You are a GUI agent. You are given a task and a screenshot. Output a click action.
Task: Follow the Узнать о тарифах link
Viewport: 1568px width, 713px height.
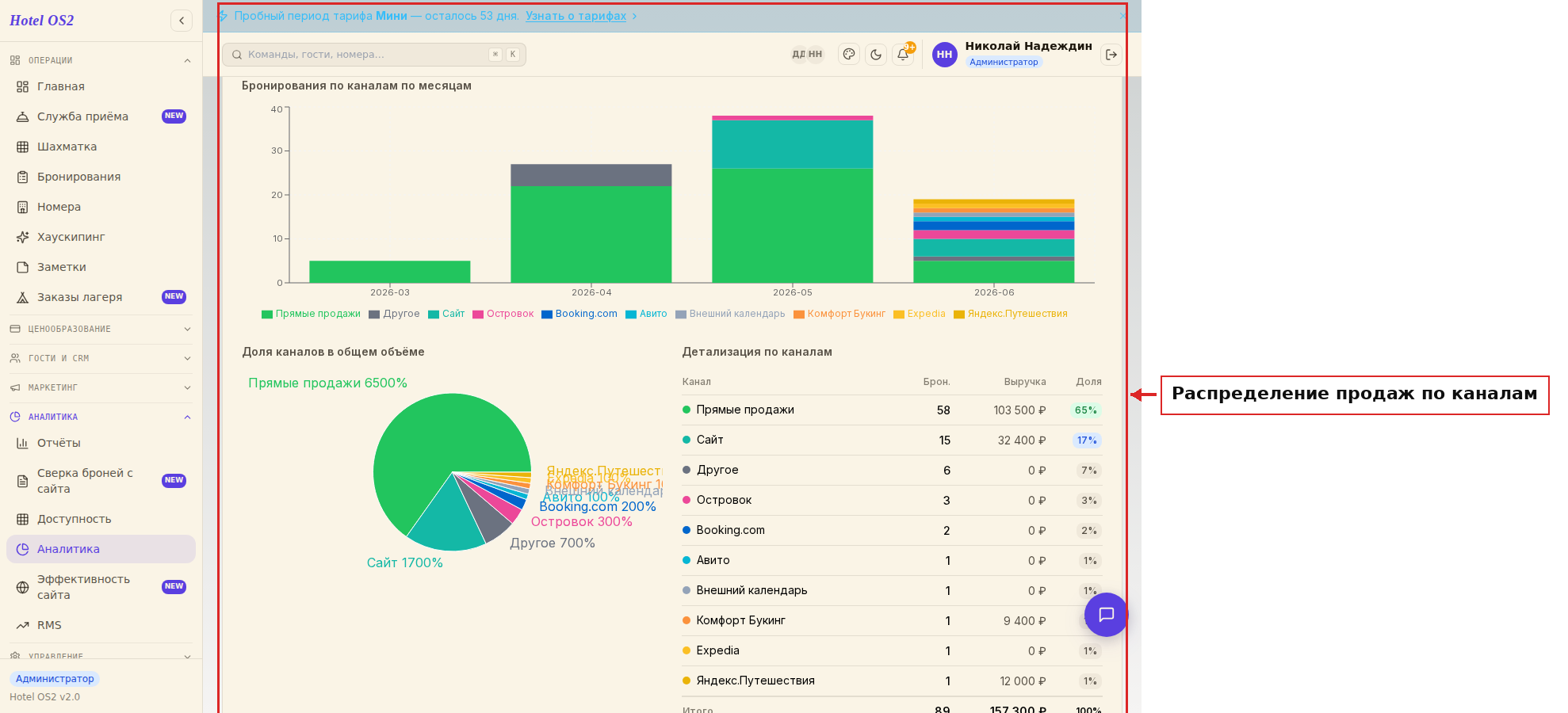pyautogui.click(x=576, y=16)
